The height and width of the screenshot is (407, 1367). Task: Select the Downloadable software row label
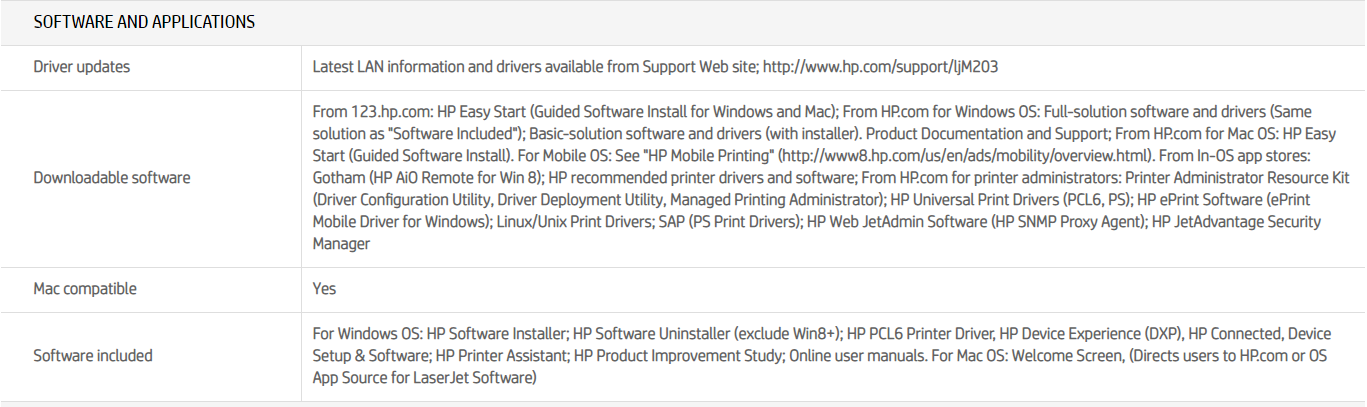112,178
